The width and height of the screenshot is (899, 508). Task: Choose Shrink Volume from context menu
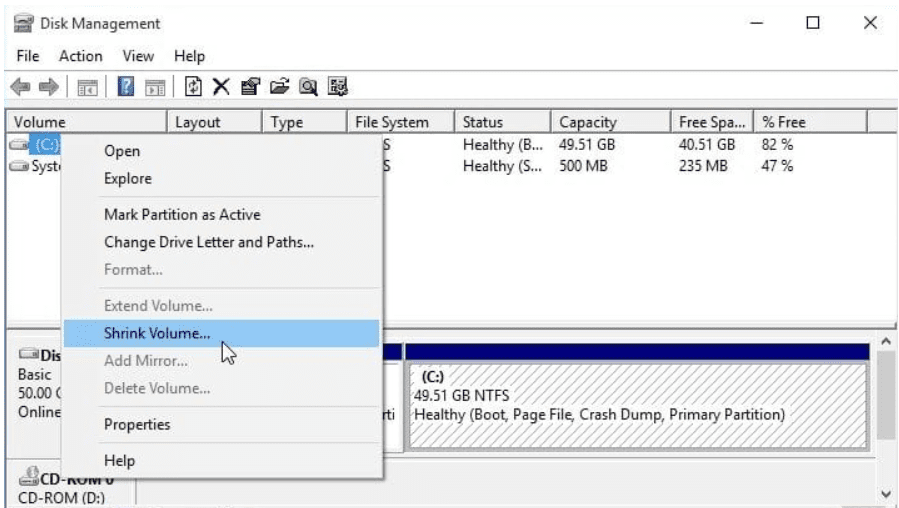(x=221, y=333)
